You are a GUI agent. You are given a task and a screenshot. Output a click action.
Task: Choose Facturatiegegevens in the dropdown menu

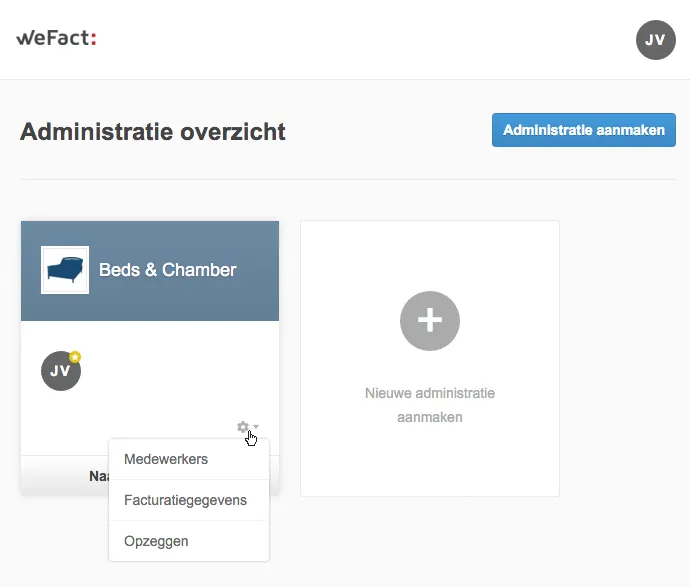point(185,500)
